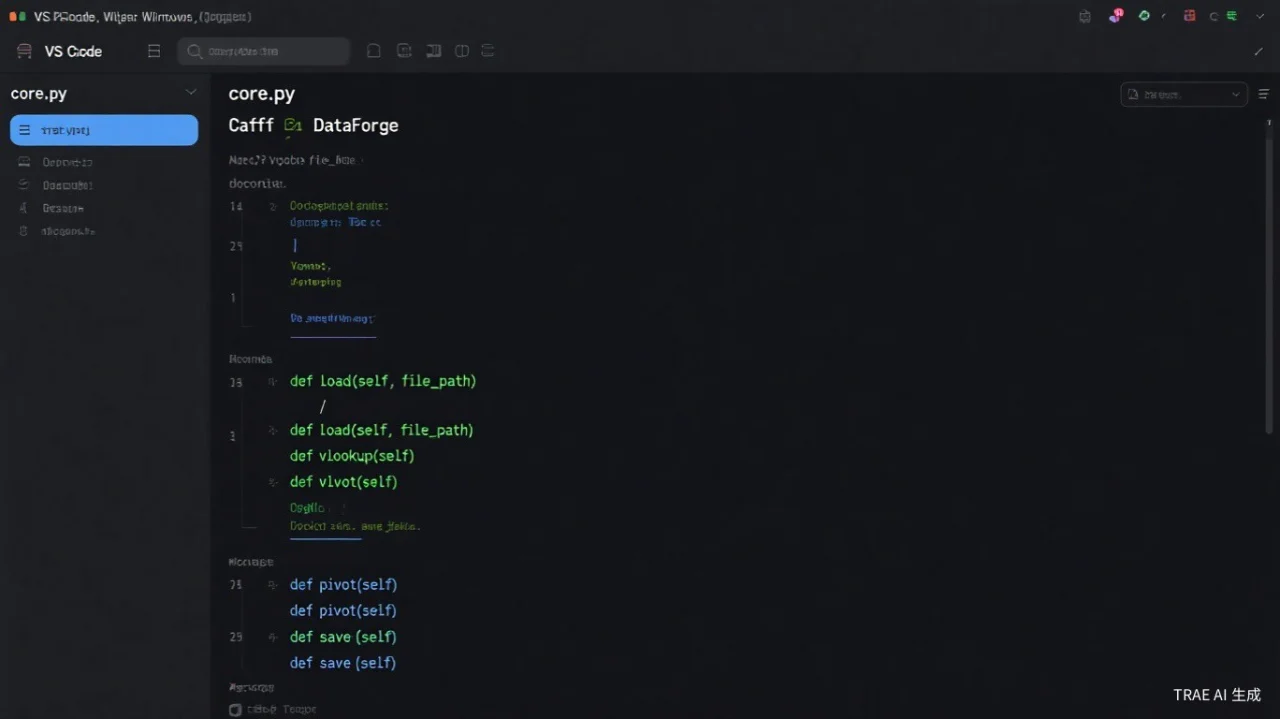Click the VS Code logo icon

[x=25, y=51]
